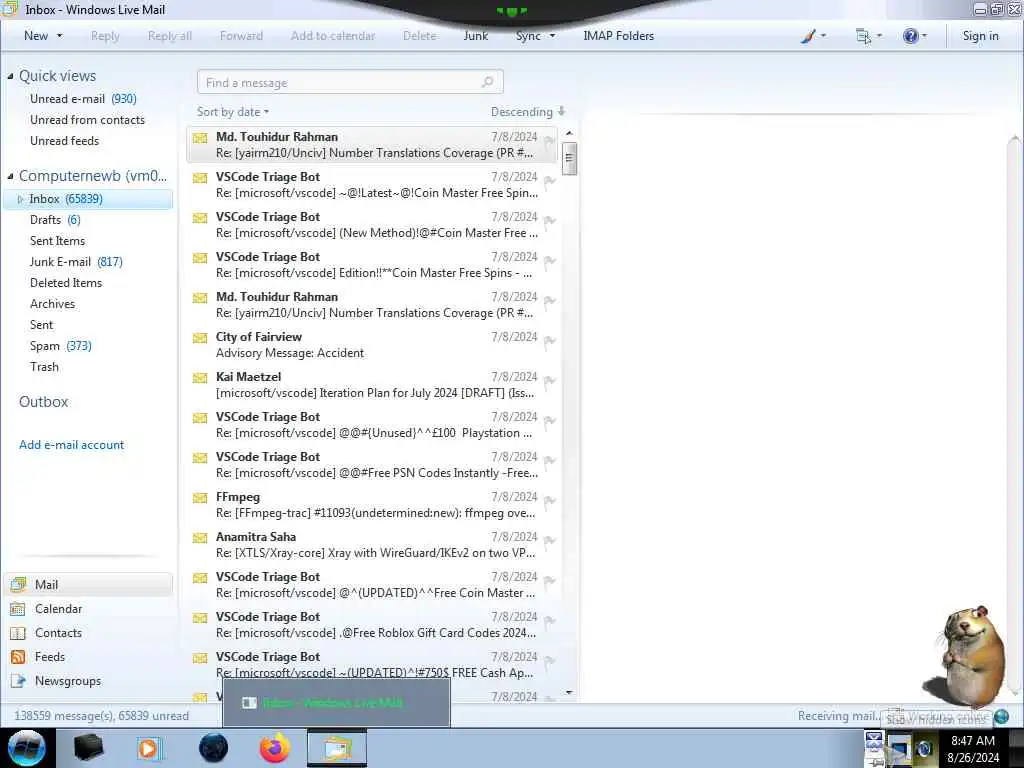Open dropdown arrow beside paintbrush icon
The height and width of the screenshot is (768, 1024).
pos(823,36)
